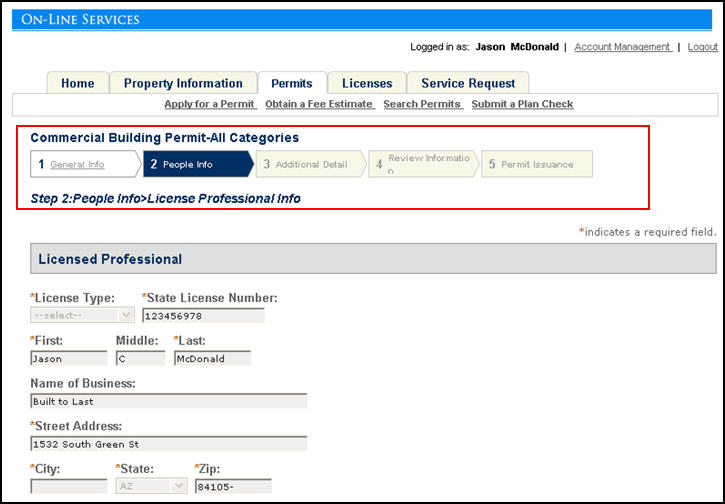The height and width of the screenshot is (504, 725).
Task: Open the State dropdown
Action: coord(151,486)
